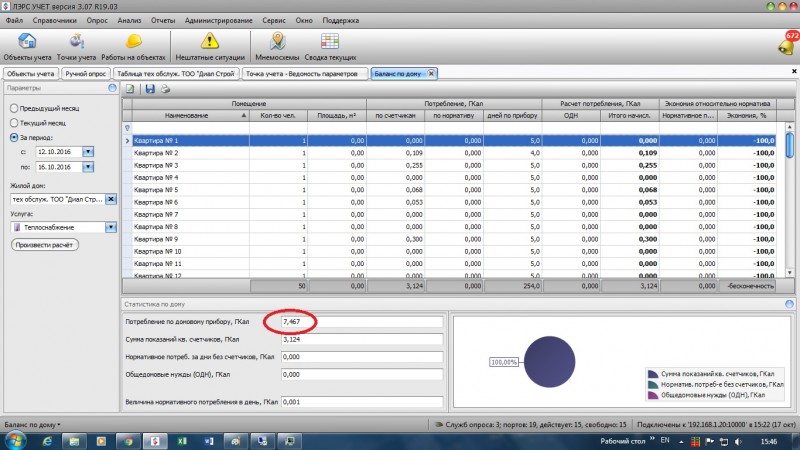Switch to Объекты учета tab
Screen dimensions: 800x450
31,73
